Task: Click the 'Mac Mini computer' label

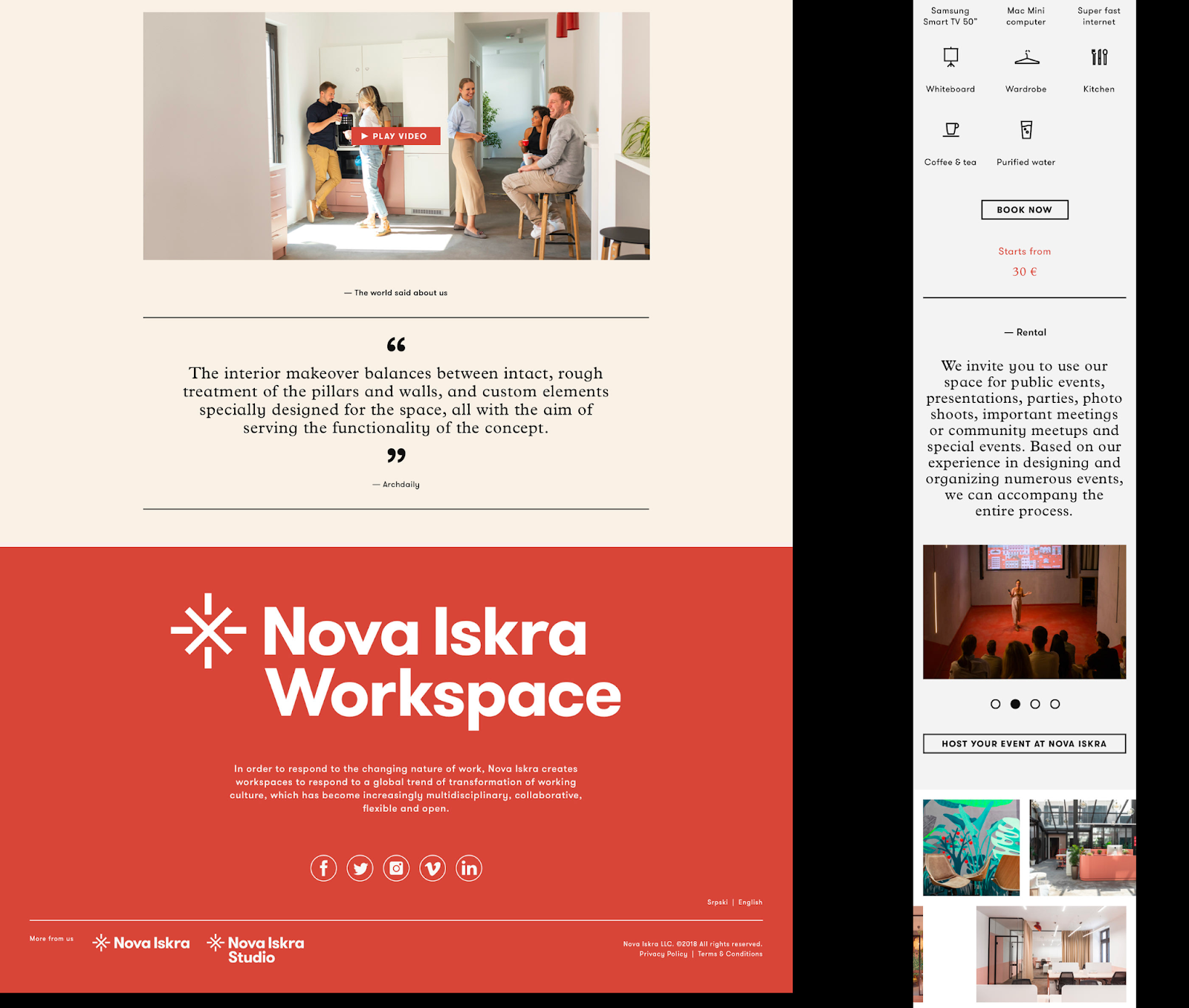Action: [1026, 16]
